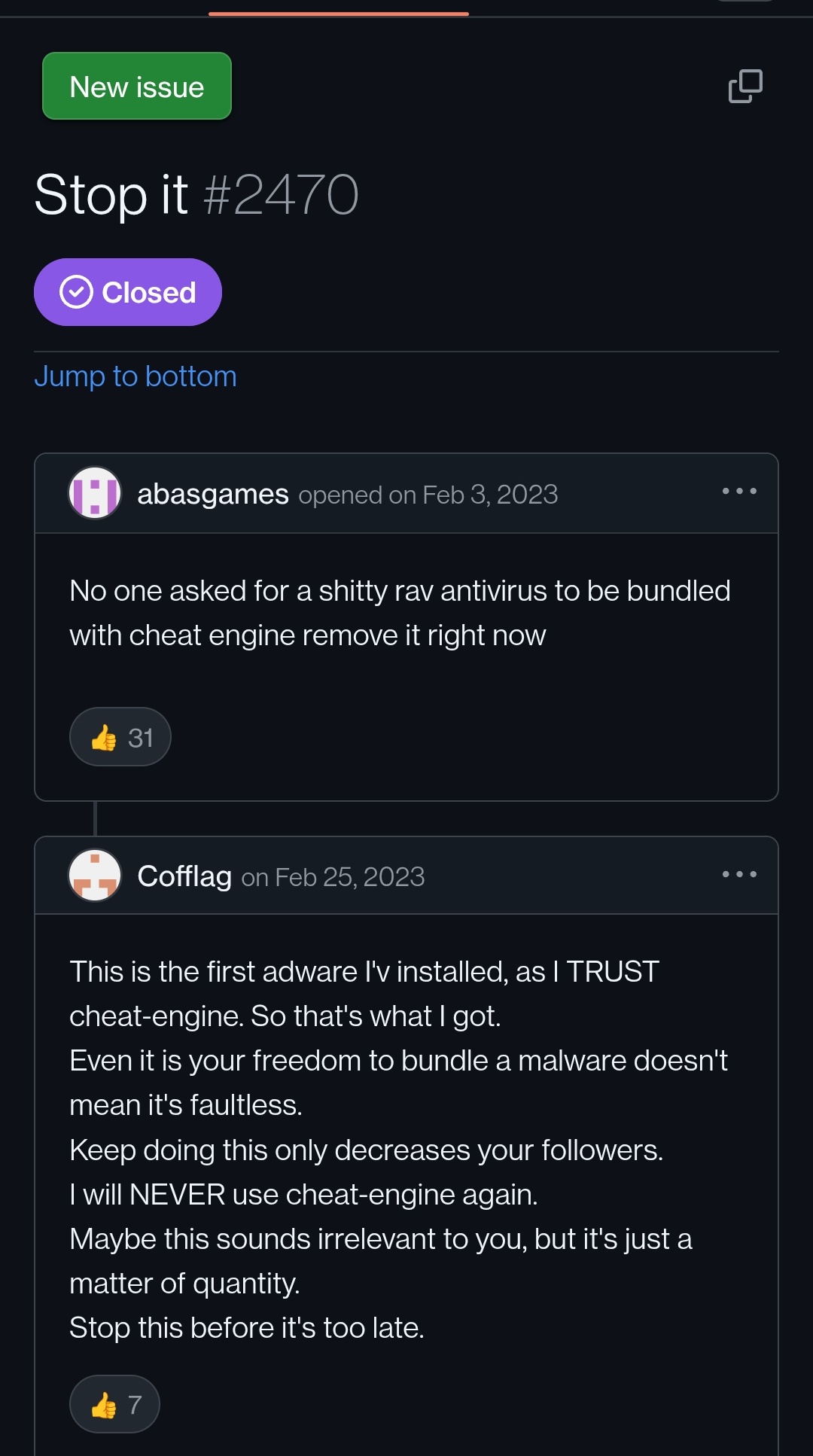Click the 'Stop this before it's too late' line
Screen dimensions: 813x1456
point(247,1328)
